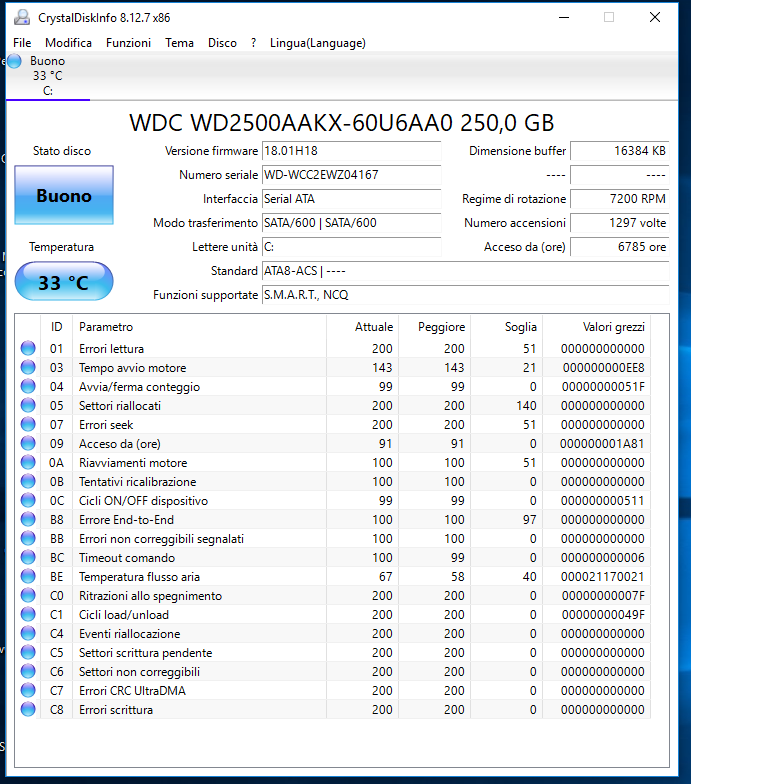Screen dimensions: 768x784
Task: Click status orb for C5 Settori scrittura pendente
Action: click(28, 652)
